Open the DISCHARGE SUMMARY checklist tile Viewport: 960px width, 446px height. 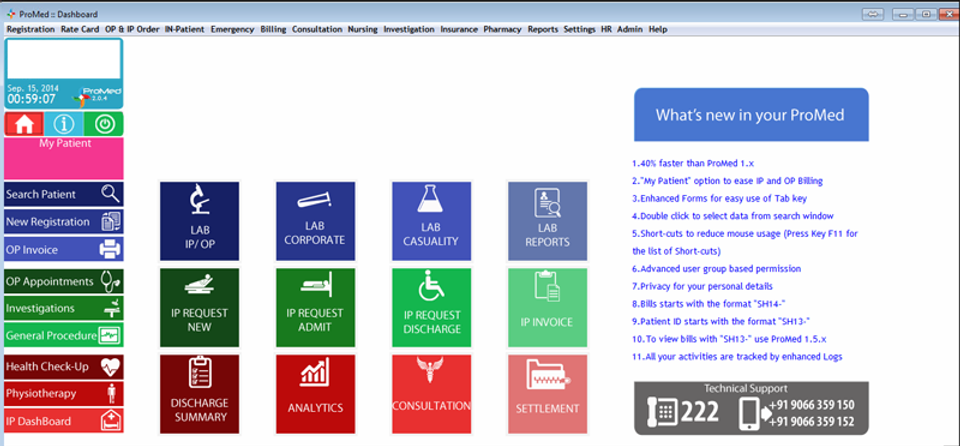click(200, 394)
